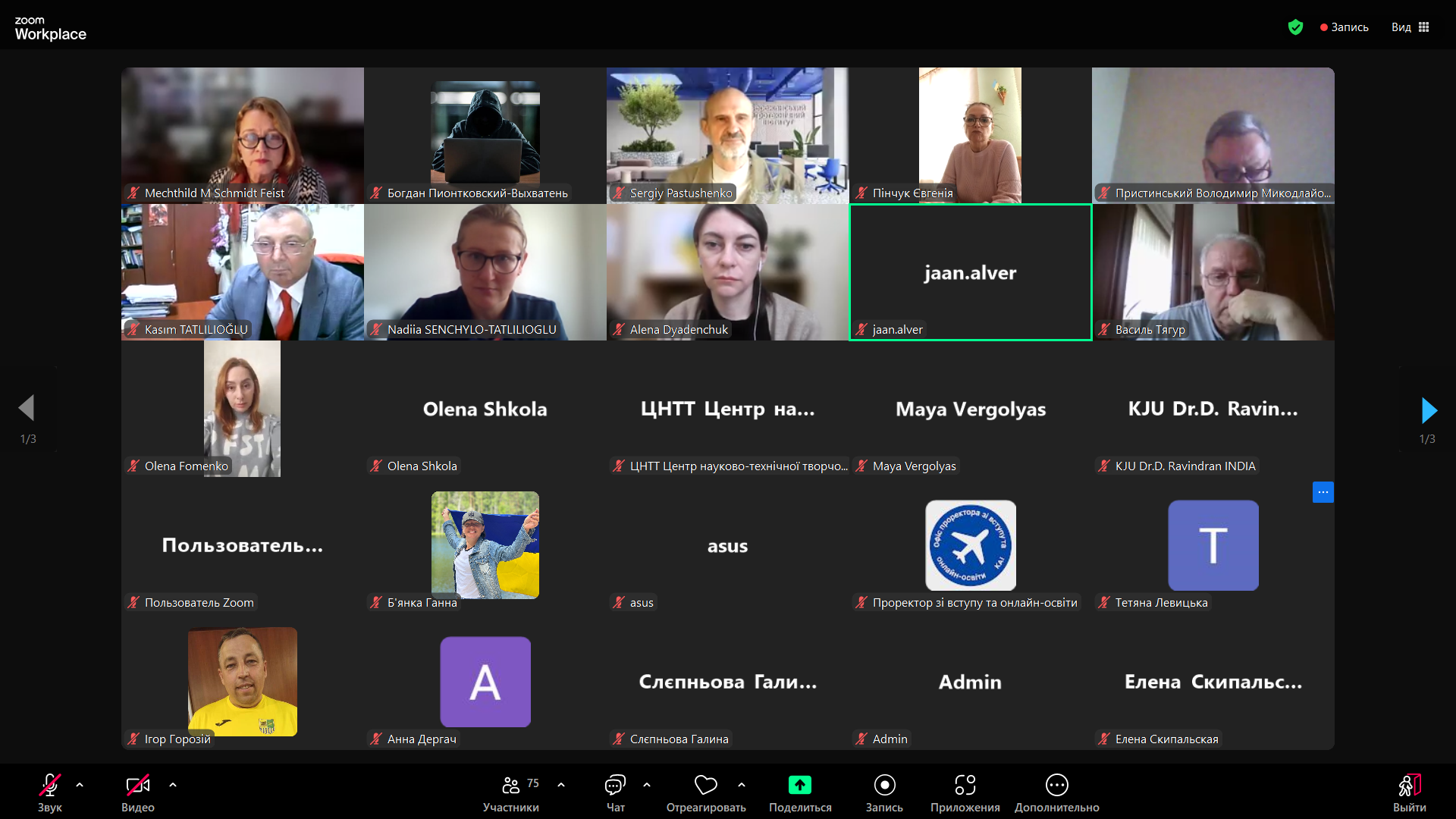Viewport: 1456px width, 819px height.
Task: Open blue three-dots menu on Тетяна Левицька tile
Action: [x=1323, y=492]
